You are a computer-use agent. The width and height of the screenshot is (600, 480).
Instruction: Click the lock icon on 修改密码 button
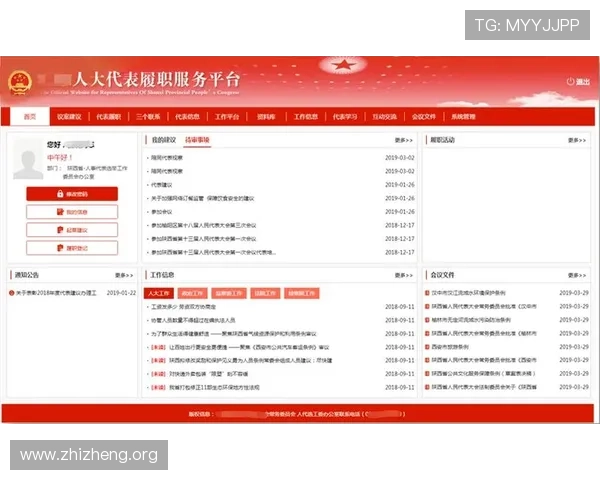pyautogui.click(x=60, y=194)
